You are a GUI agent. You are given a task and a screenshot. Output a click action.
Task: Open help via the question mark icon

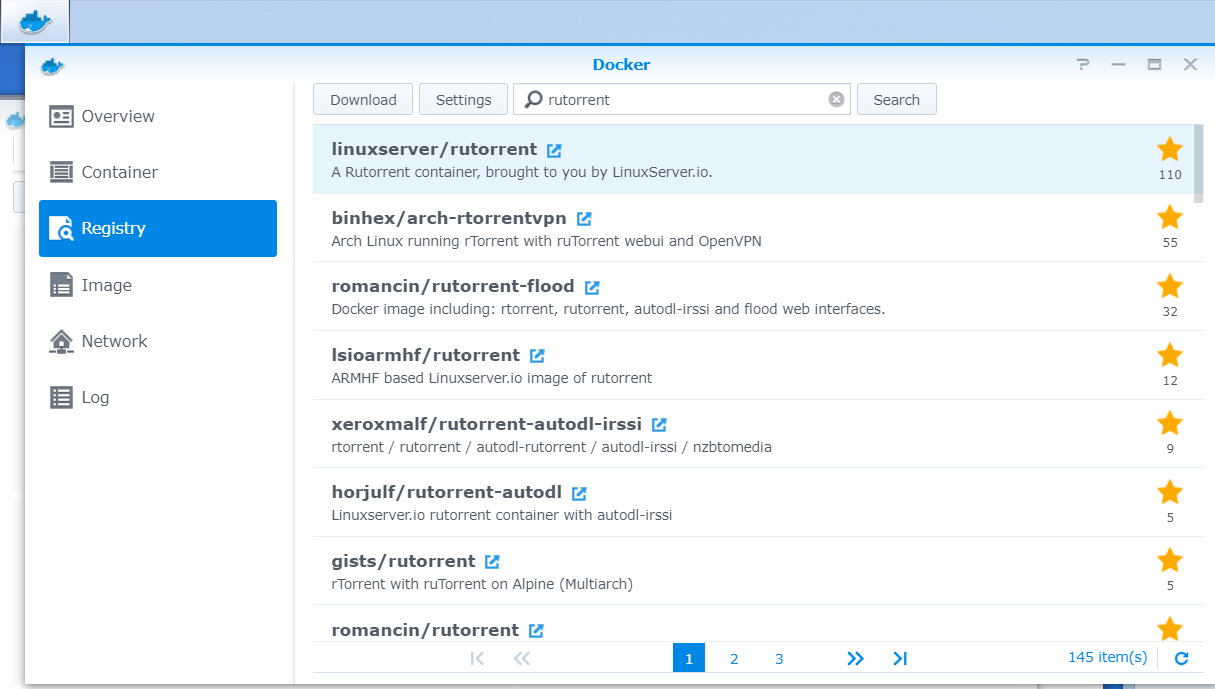1082,64
